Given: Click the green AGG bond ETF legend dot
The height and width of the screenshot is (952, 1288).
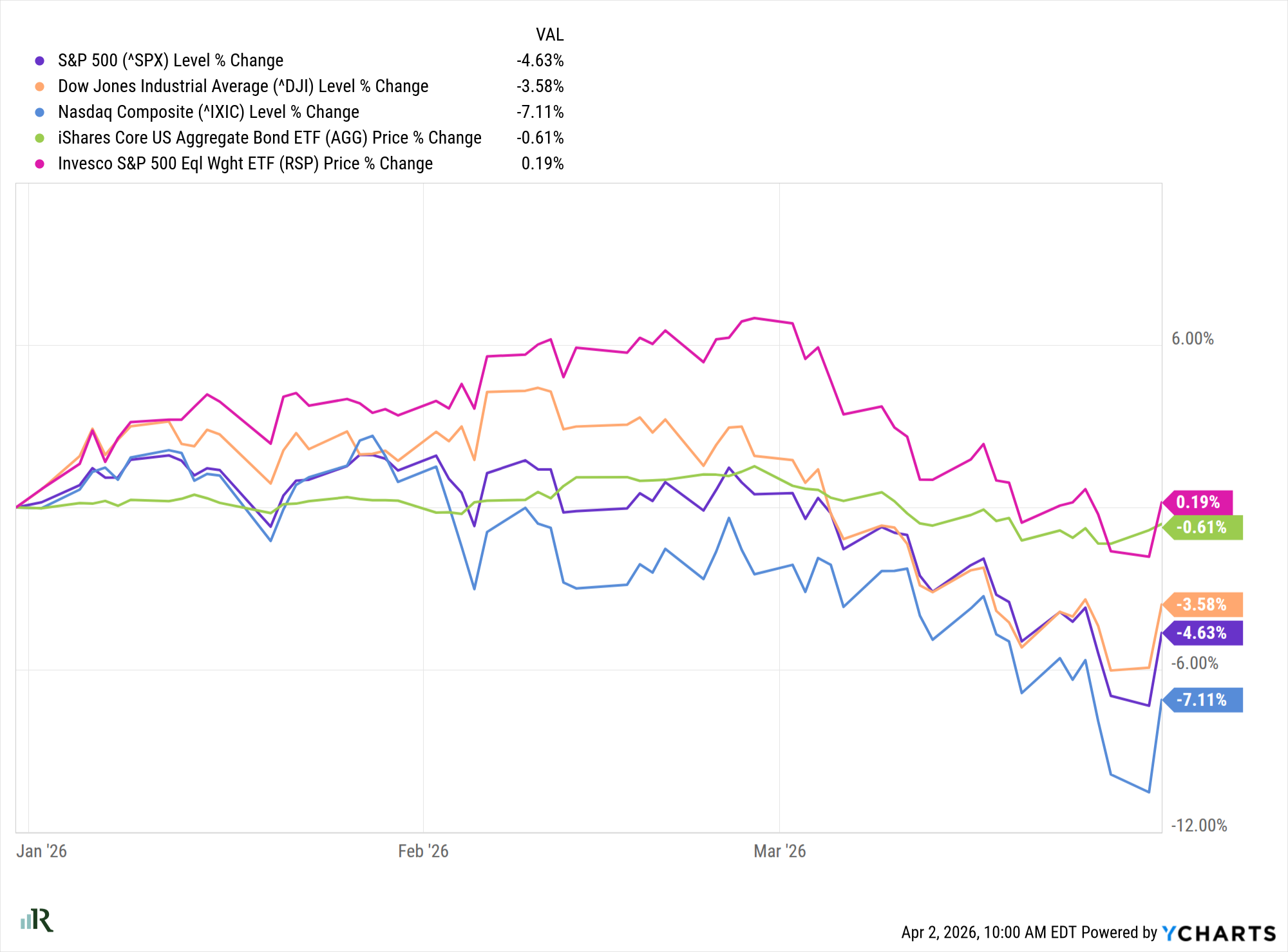Looking at the screenshot, I should point(40,138).
